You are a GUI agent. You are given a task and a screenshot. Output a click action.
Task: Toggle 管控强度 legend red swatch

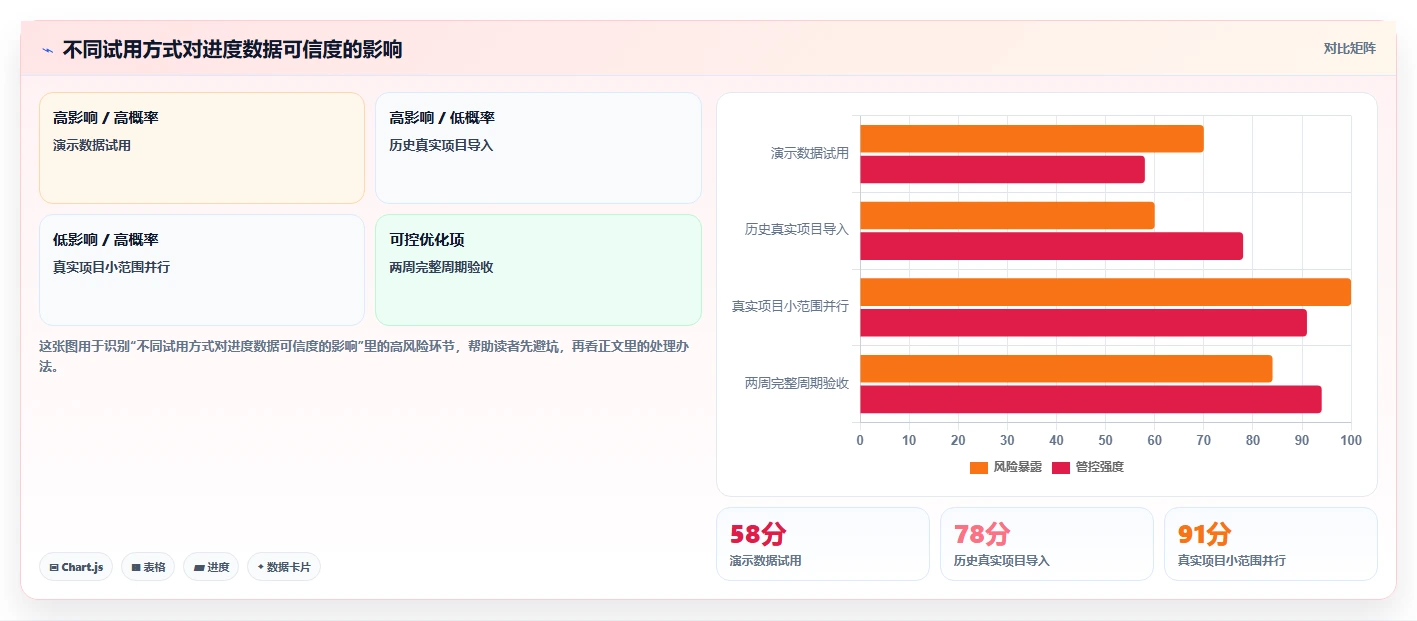click(x=1061, y=467)
